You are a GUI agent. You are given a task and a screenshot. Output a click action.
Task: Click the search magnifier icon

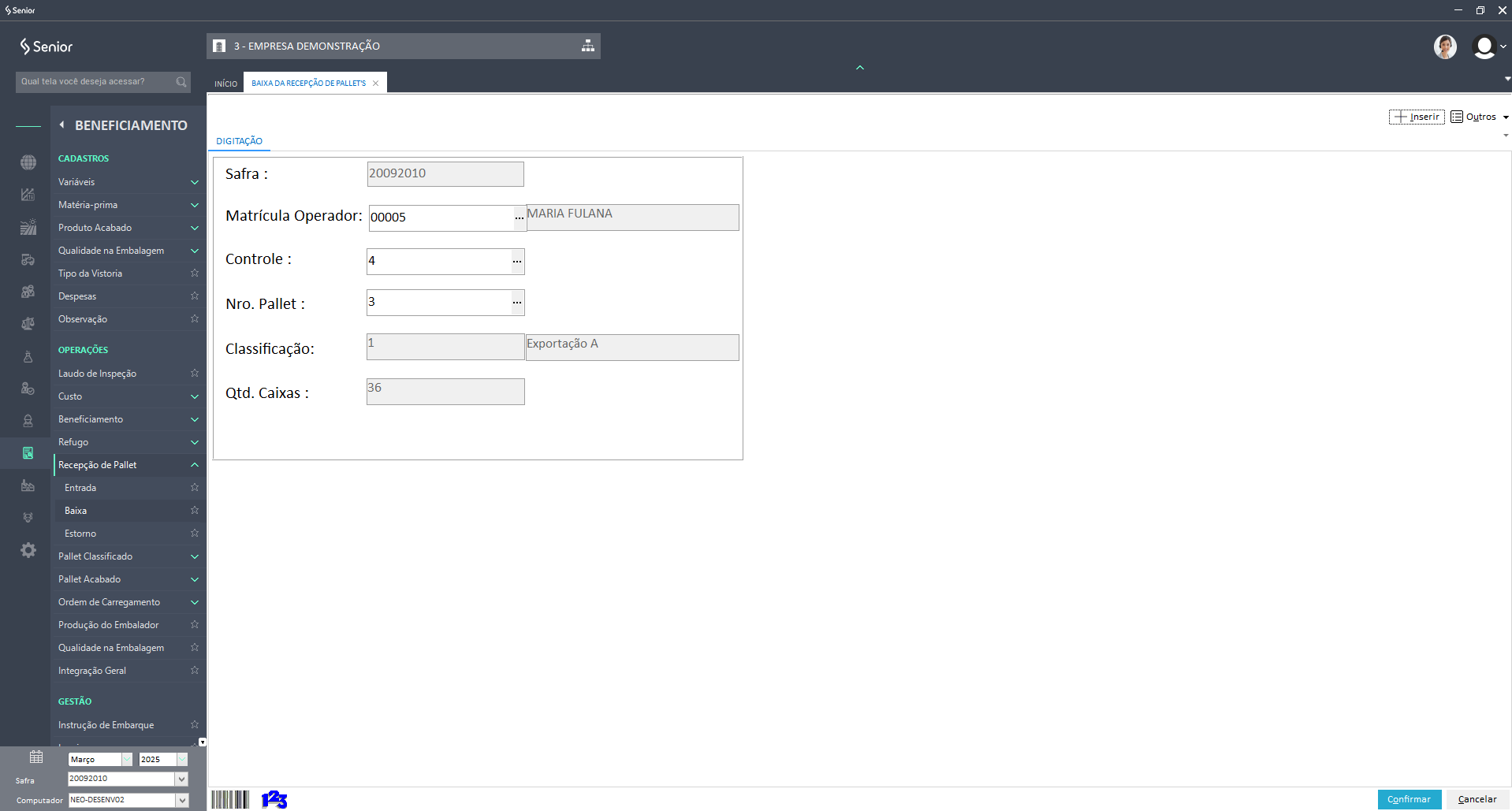(181, 82)
